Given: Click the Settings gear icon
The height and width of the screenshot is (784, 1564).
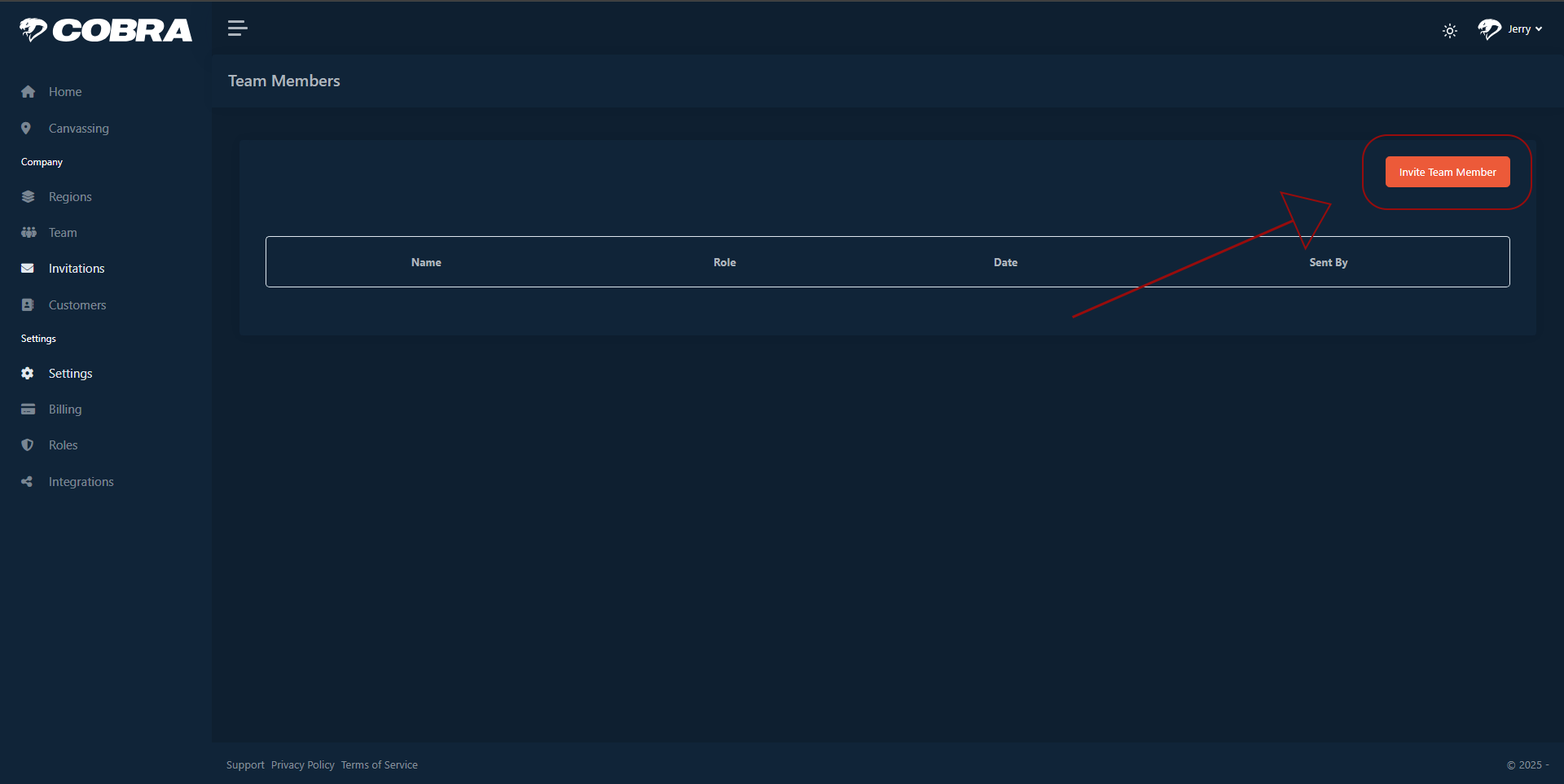Looking at the screenshot, I should coord(28,374).
